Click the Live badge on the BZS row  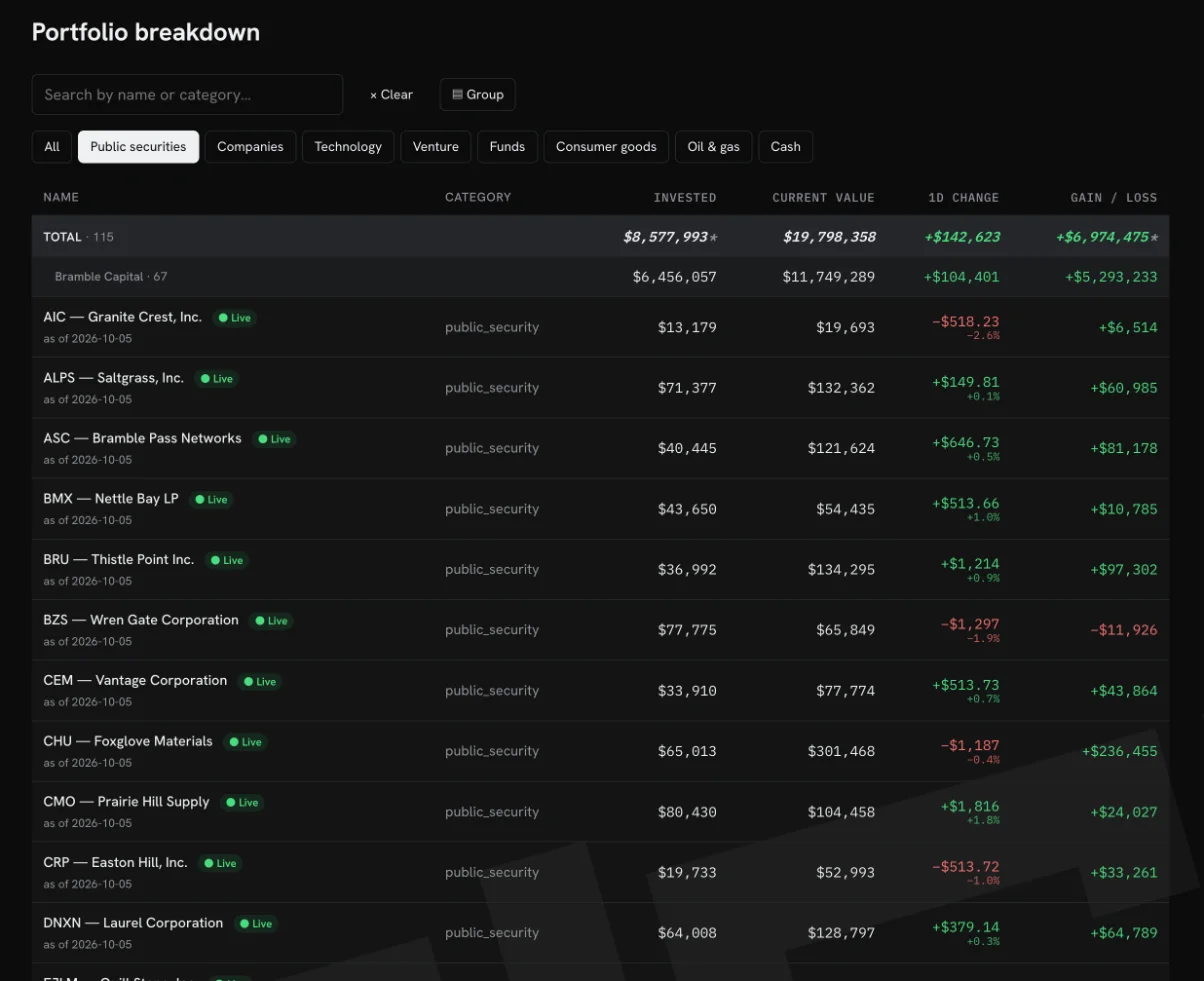tap(271, 621)
